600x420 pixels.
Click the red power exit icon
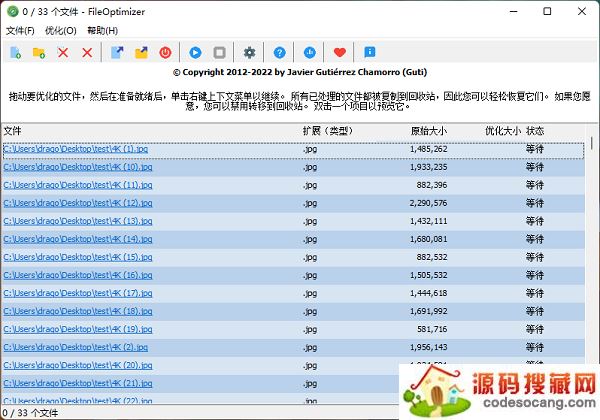click(x=165, y=52)
